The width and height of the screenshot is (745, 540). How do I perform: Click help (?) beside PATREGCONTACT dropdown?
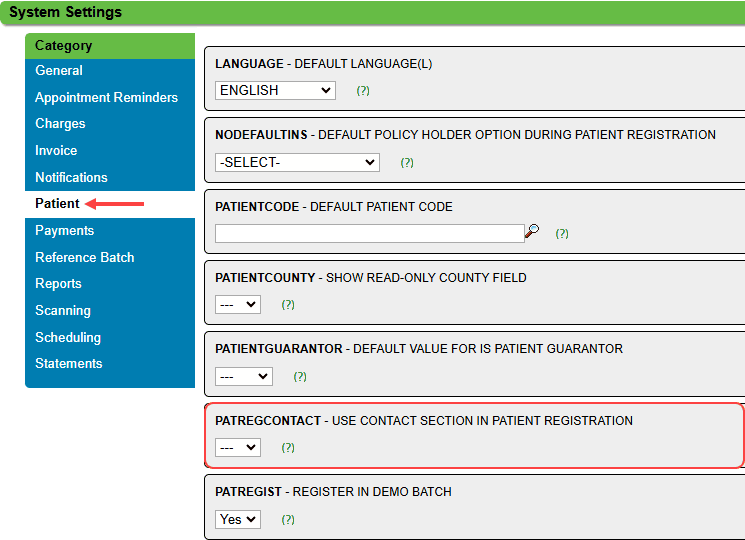288,448
